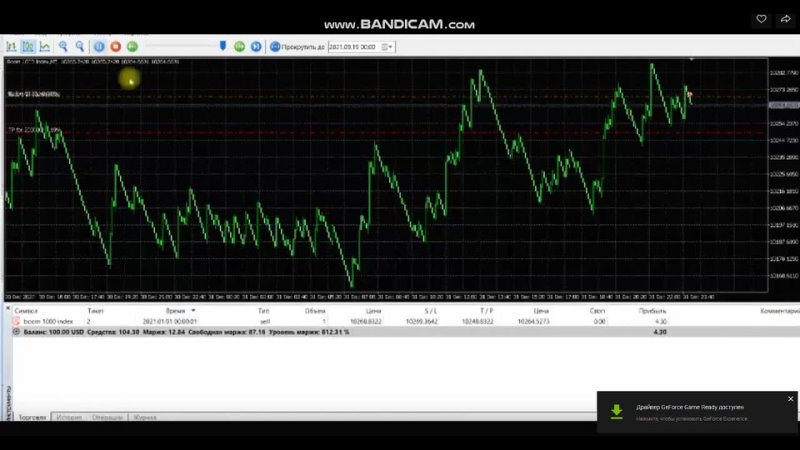This screenshot has height=450, width=800.
Task: Select the bar chart display icon
Action: [x=11, y=47]
